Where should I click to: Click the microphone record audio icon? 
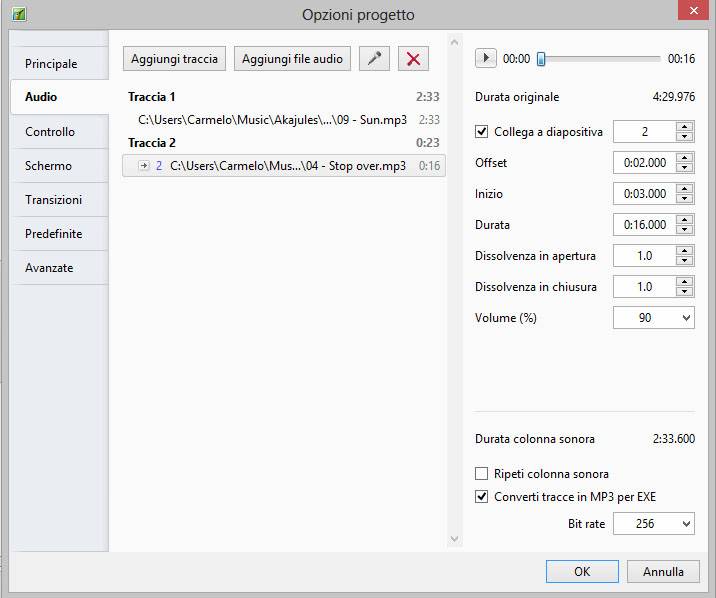(x=374, y=59)
